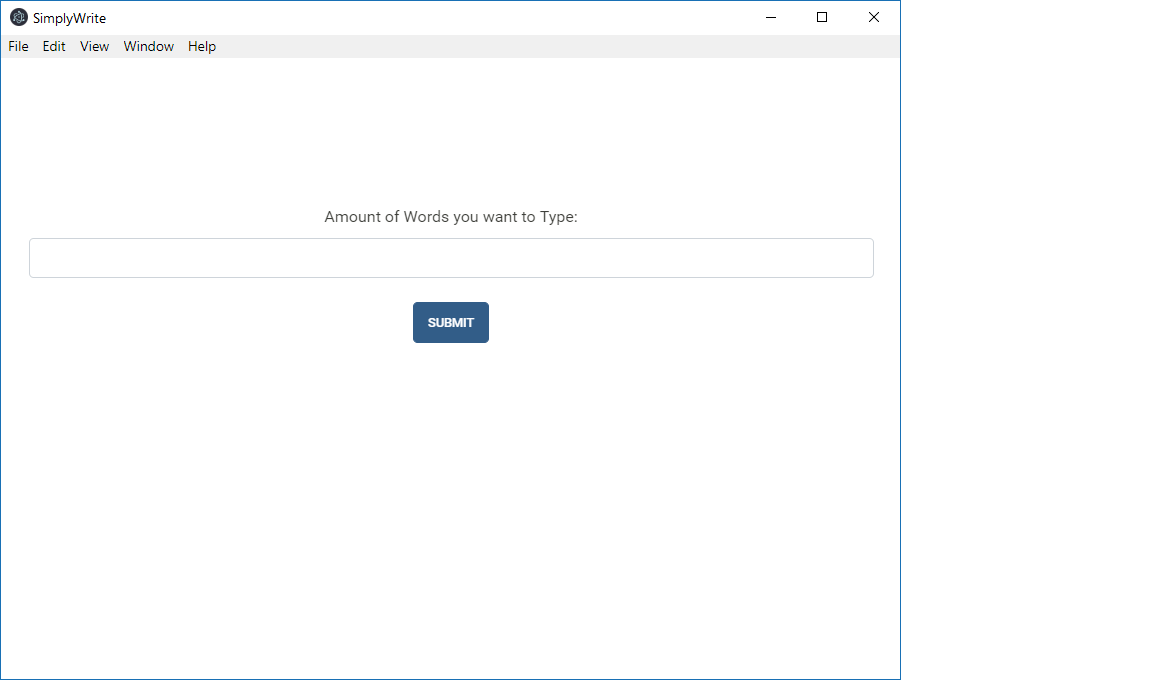Minimize the SimplyWrite window
Screen dimensions: 1152x680
(x=771, y=18)
